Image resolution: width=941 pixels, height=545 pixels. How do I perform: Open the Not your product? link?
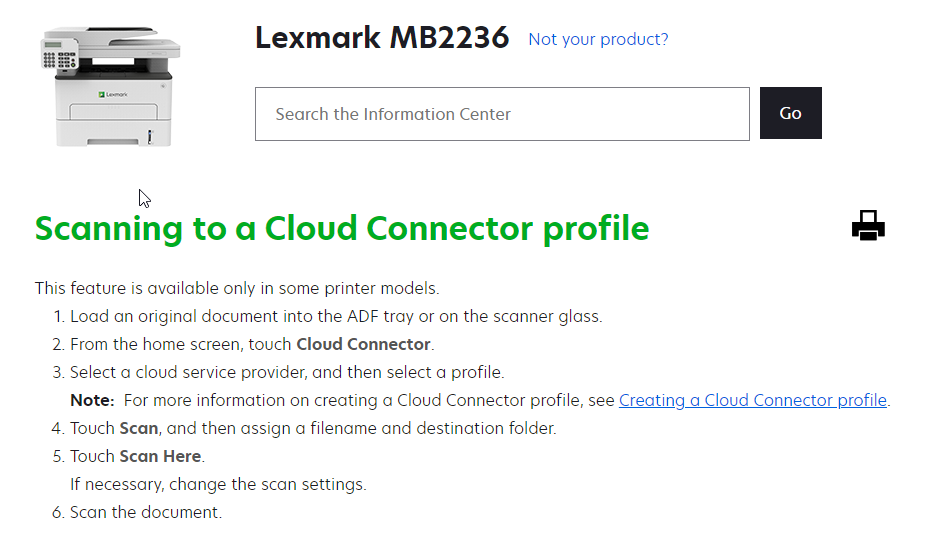[598, 39]
